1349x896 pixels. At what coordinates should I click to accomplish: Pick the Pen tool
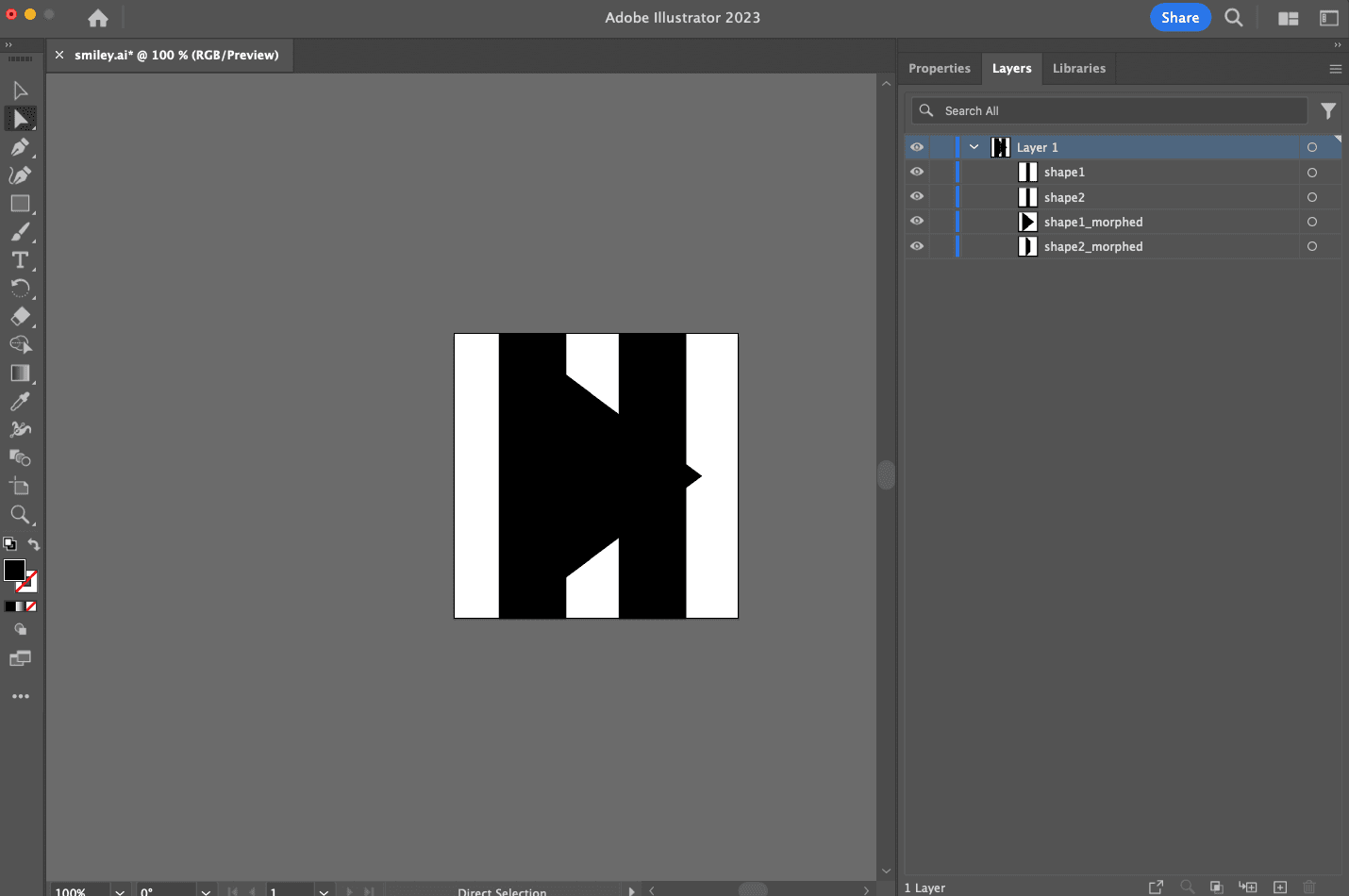21,147
